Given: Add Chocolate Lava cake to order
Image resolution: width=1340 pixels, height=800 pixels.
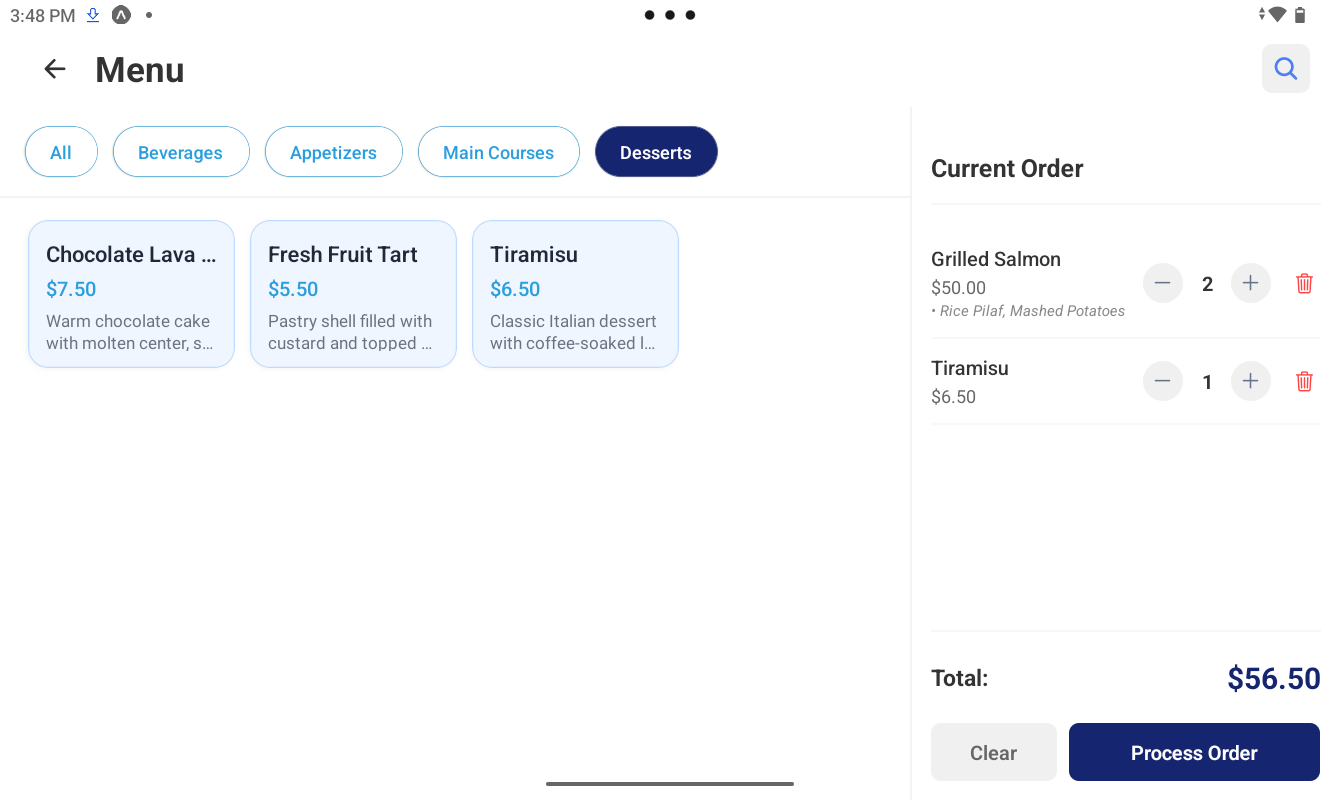Looking at the screenshot, I should click(x=131, y=294).
